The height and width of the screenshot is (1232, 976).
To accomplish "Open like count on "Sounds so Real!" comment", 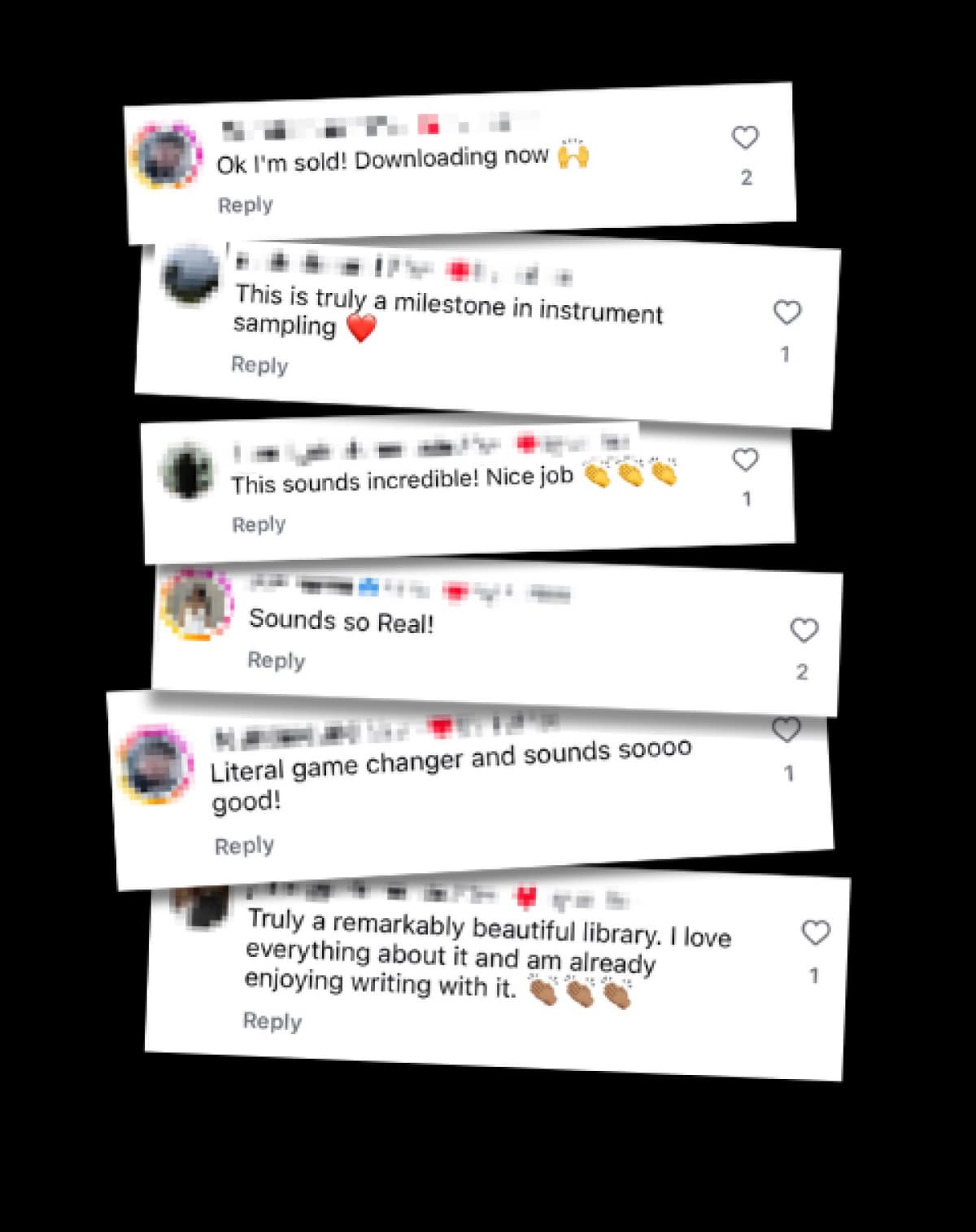I will point(802,672).
